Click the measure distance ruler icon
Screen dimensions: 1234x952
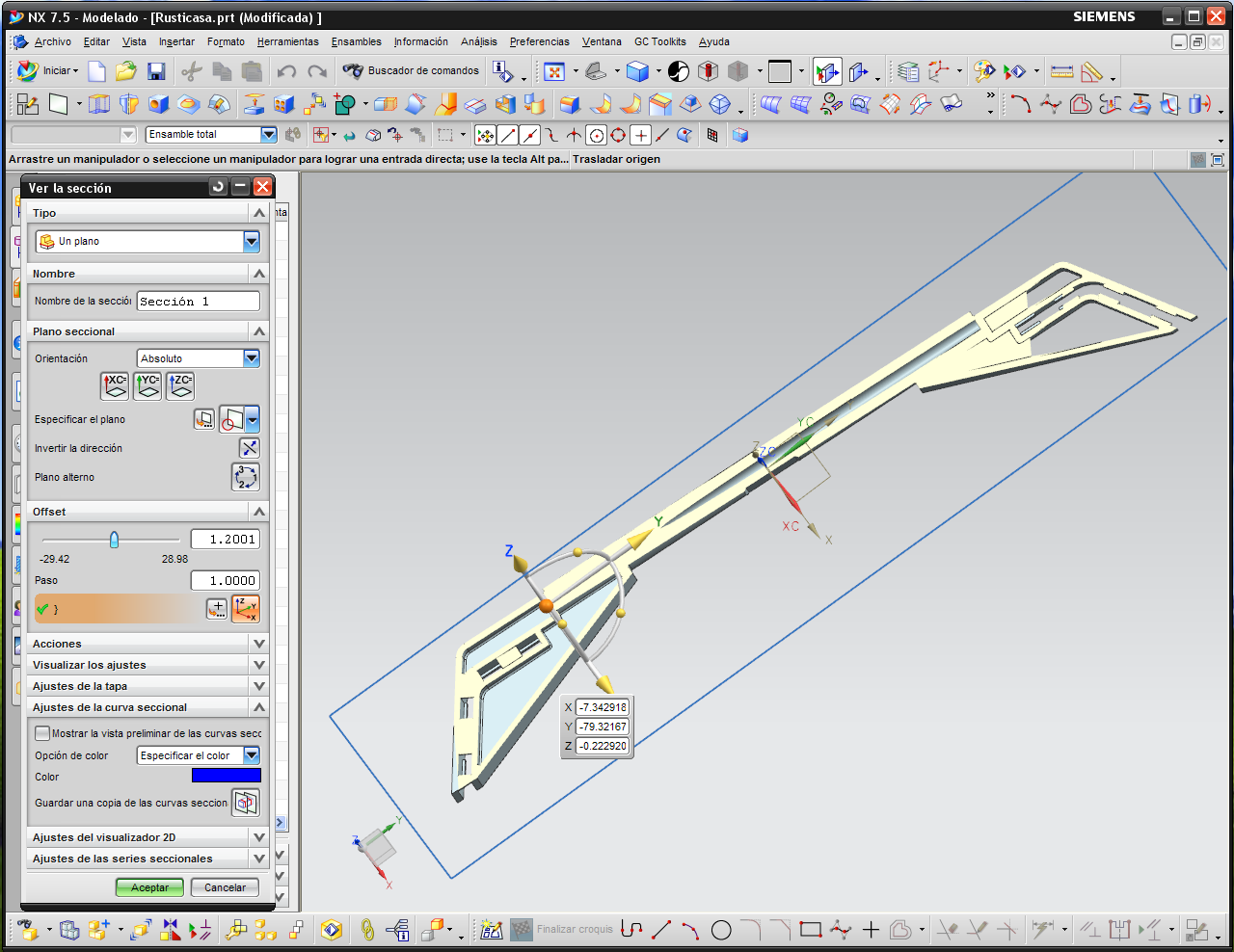click(1061, 71)
